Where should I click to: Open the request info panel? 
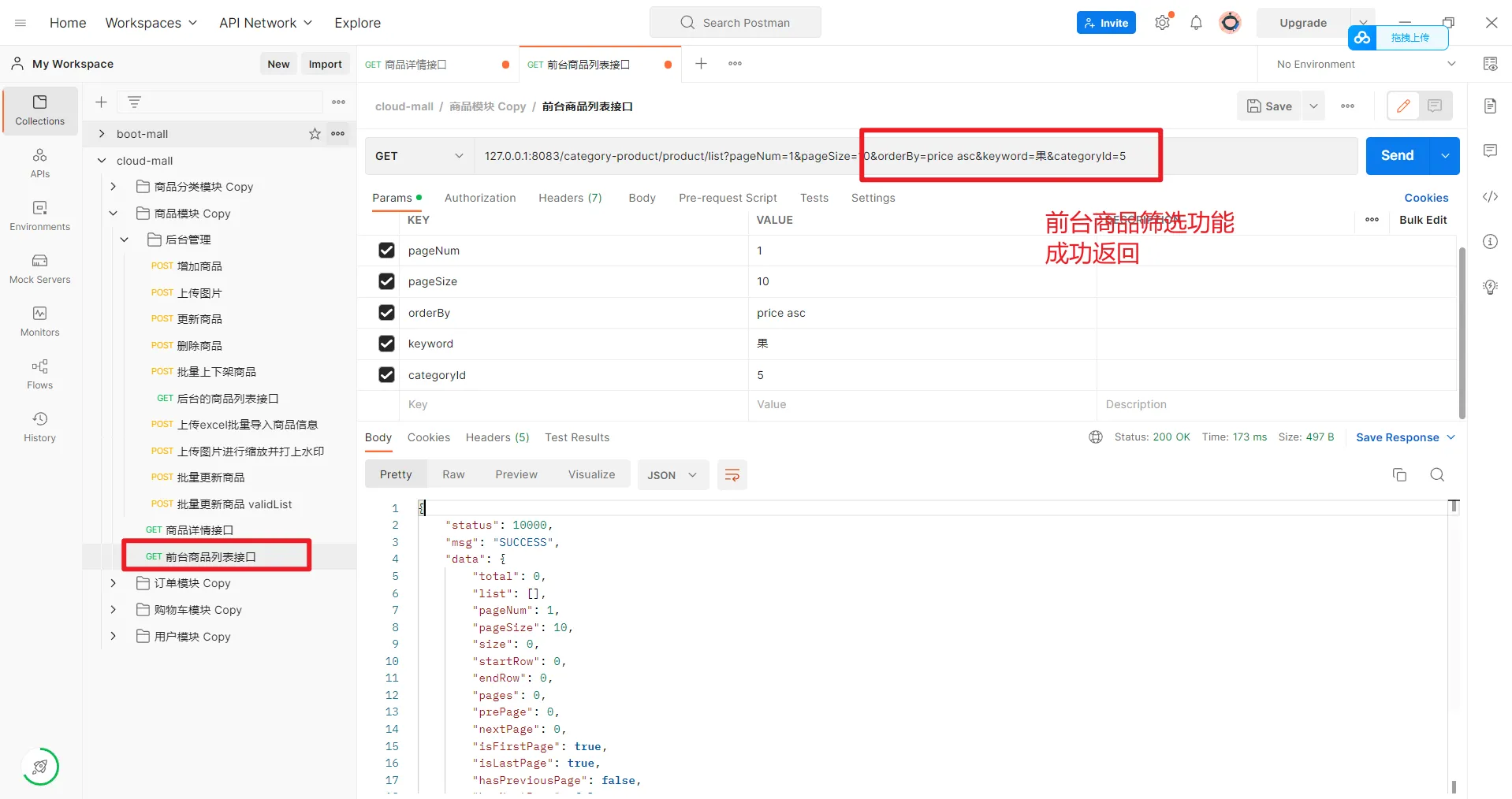[x=1490, y=241]
